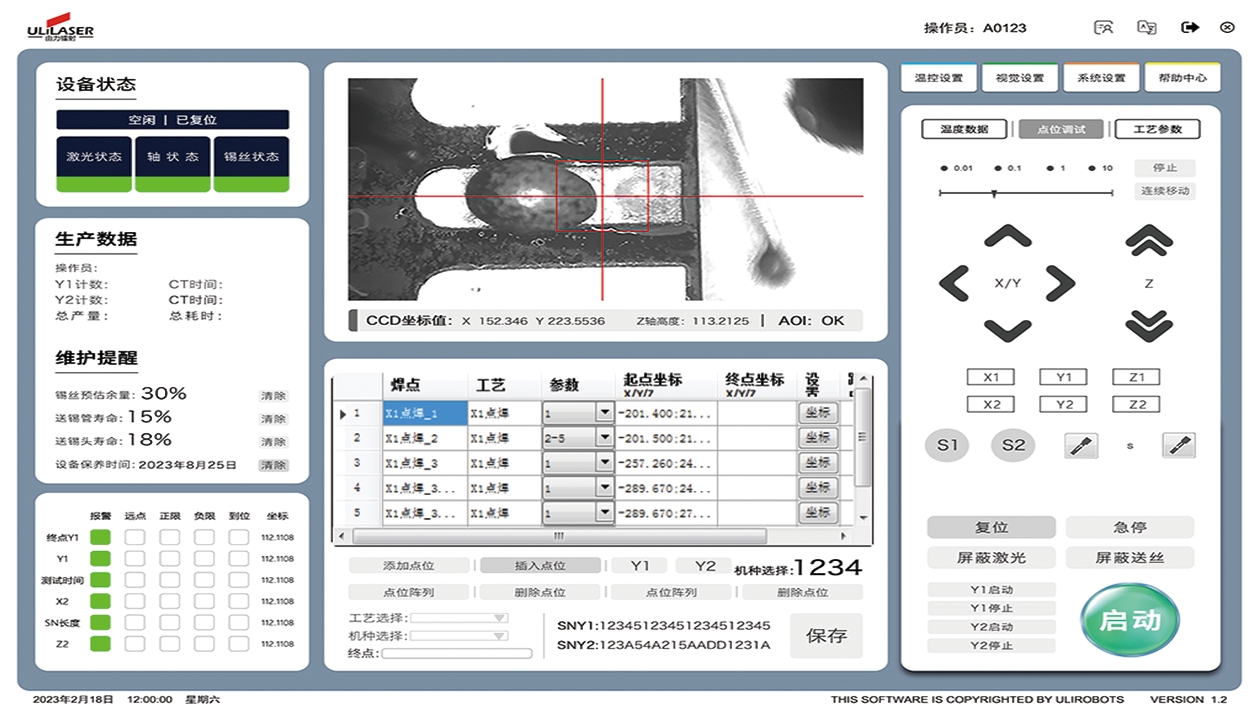Switch to the 工艺参数 tab
The height and width of the screenshot is (719, 1258).
(x=1157, y=129)
